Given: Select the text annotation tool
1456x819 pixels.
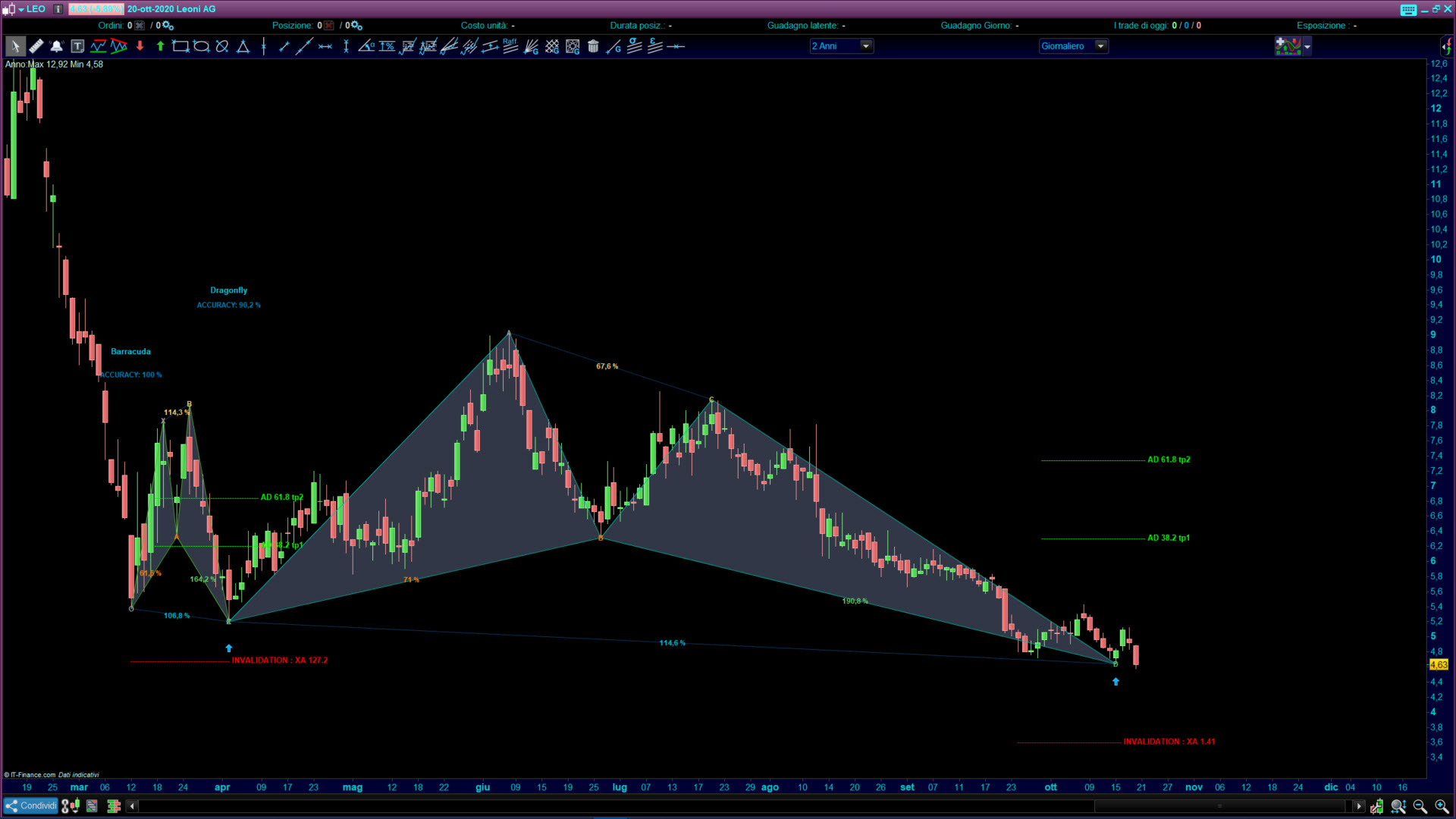Looking at the screenshot, I should pos(77,46).
